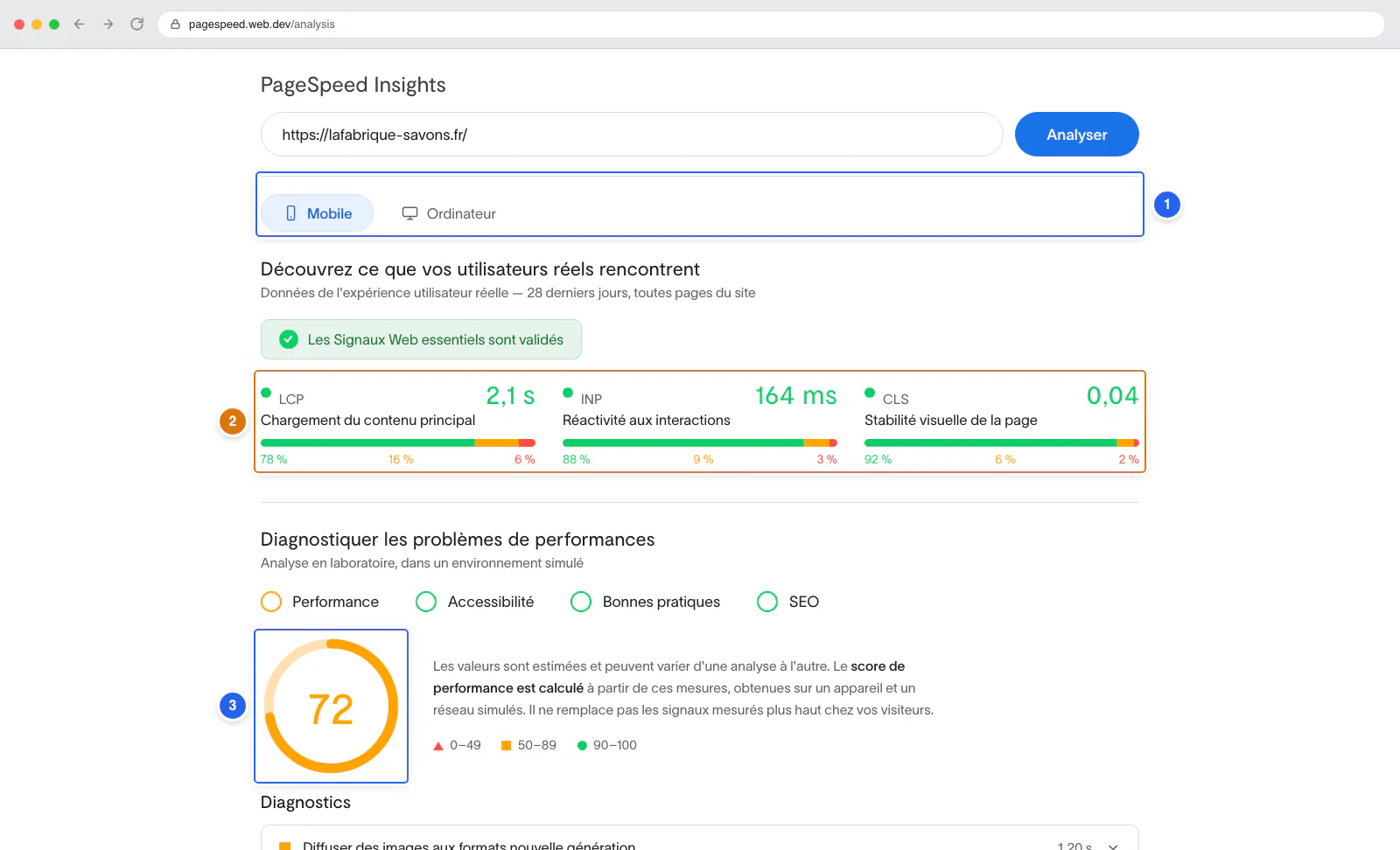Click the LCP distribution bar
The height and width of the screenshot is (850, 1400).
tap(398, 443)
